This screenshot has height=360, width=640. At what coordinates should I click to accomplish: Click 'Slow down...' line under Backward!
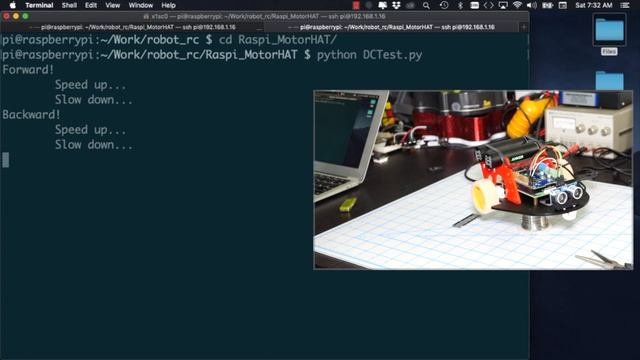[94, 144]
